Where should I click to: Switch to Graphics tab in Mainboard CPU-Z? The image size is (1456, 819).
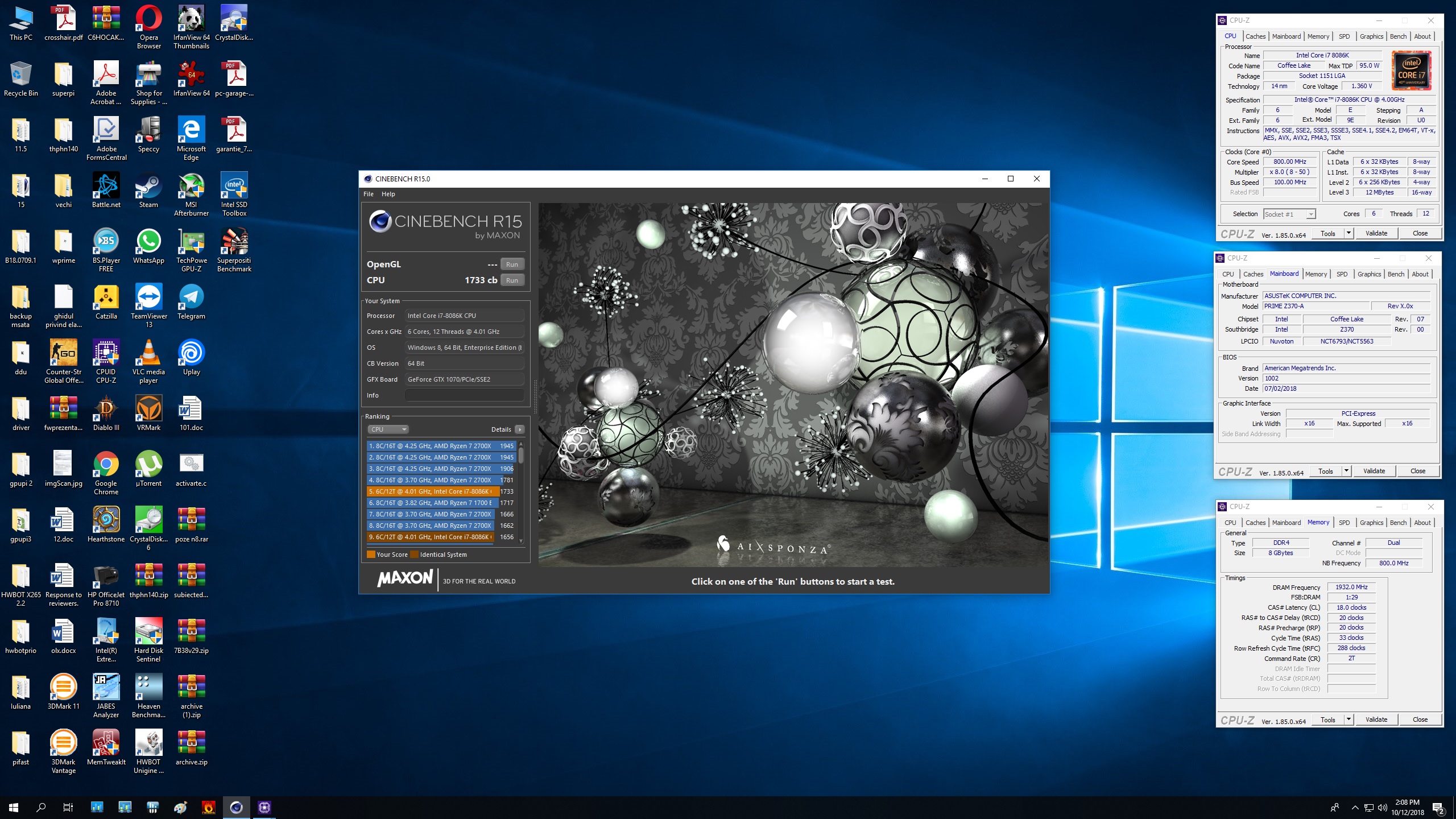coord(1369,274)
